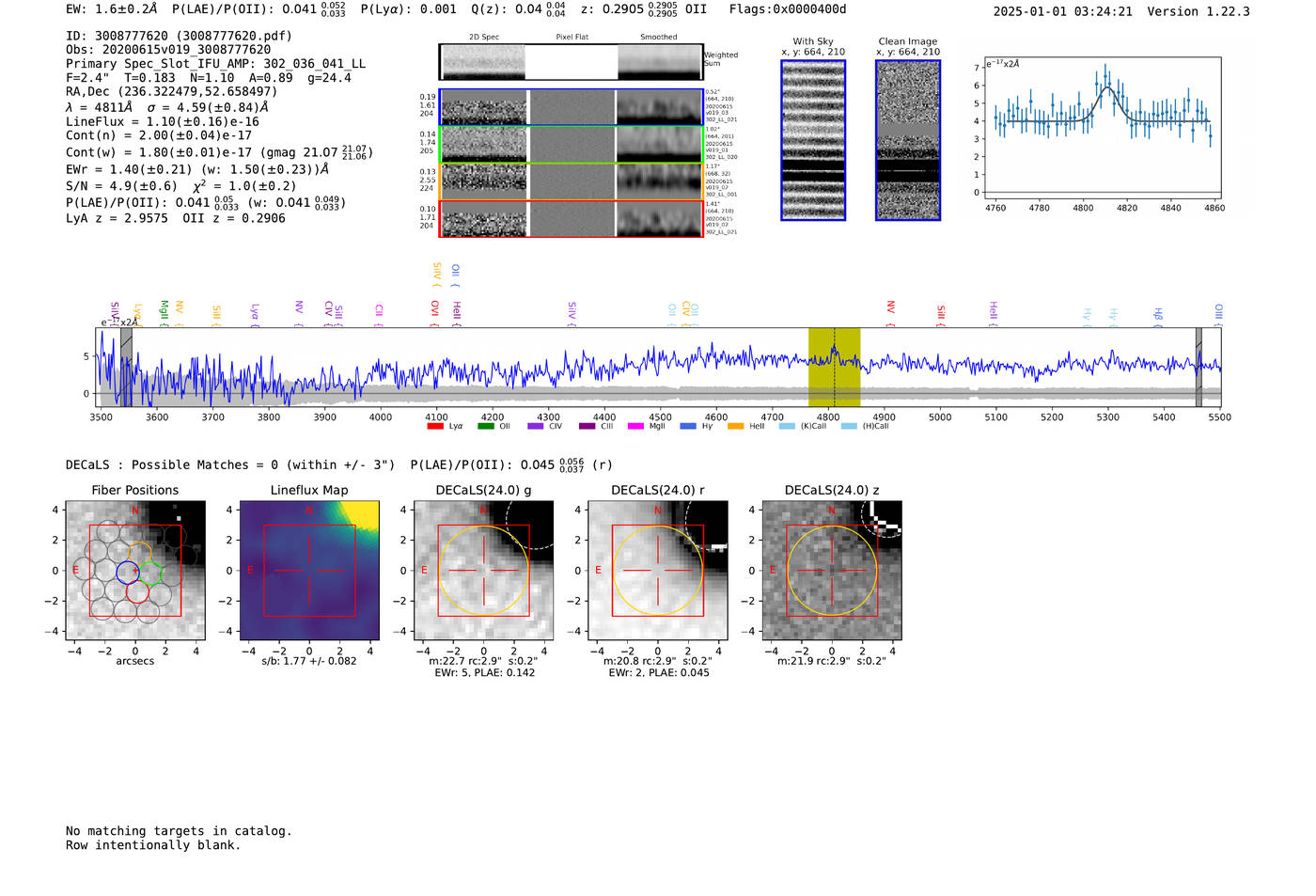Click the '2025-01-01 03:24:21' timestamp
The height and width of the screenshot is (896, 1316).
[1063, 11]
